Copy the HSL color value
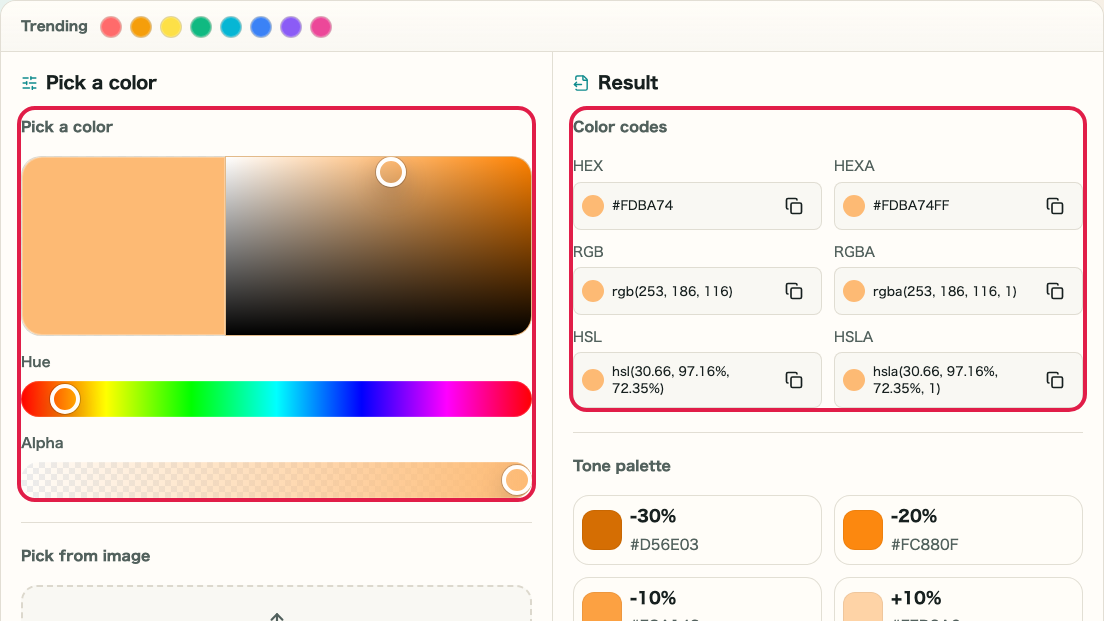 (794, 380)
